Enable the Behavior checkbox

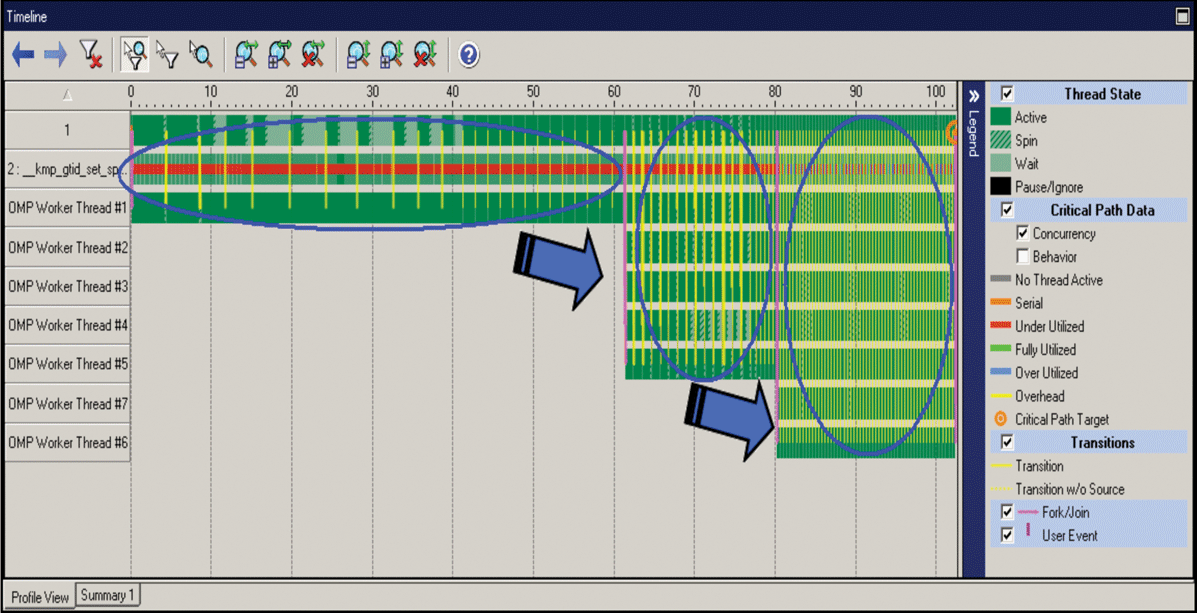click(x=1022, y=257)
